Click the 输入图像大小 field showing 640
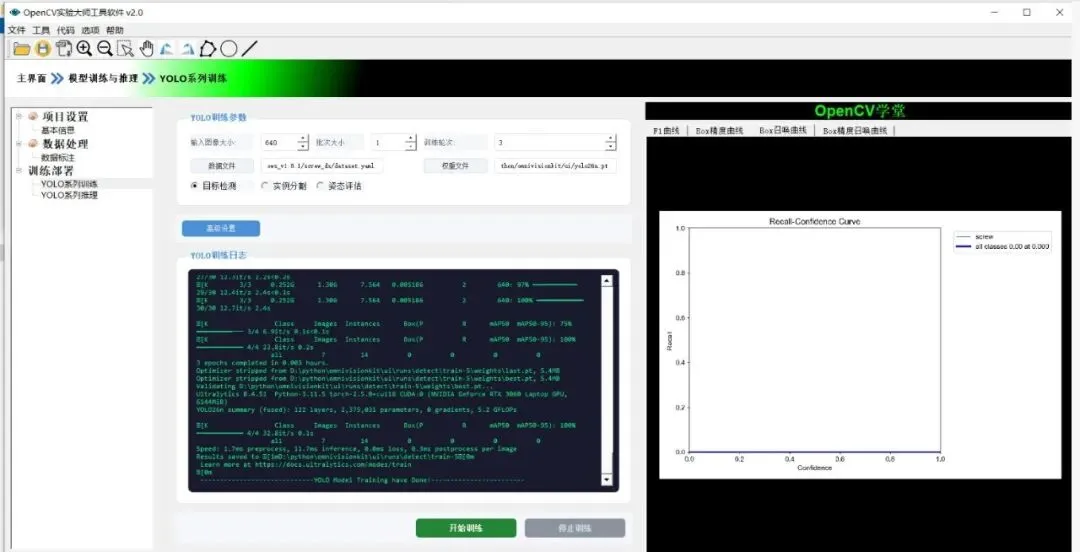Viewport: 1080px width, 552px height. tap(284, 143)
